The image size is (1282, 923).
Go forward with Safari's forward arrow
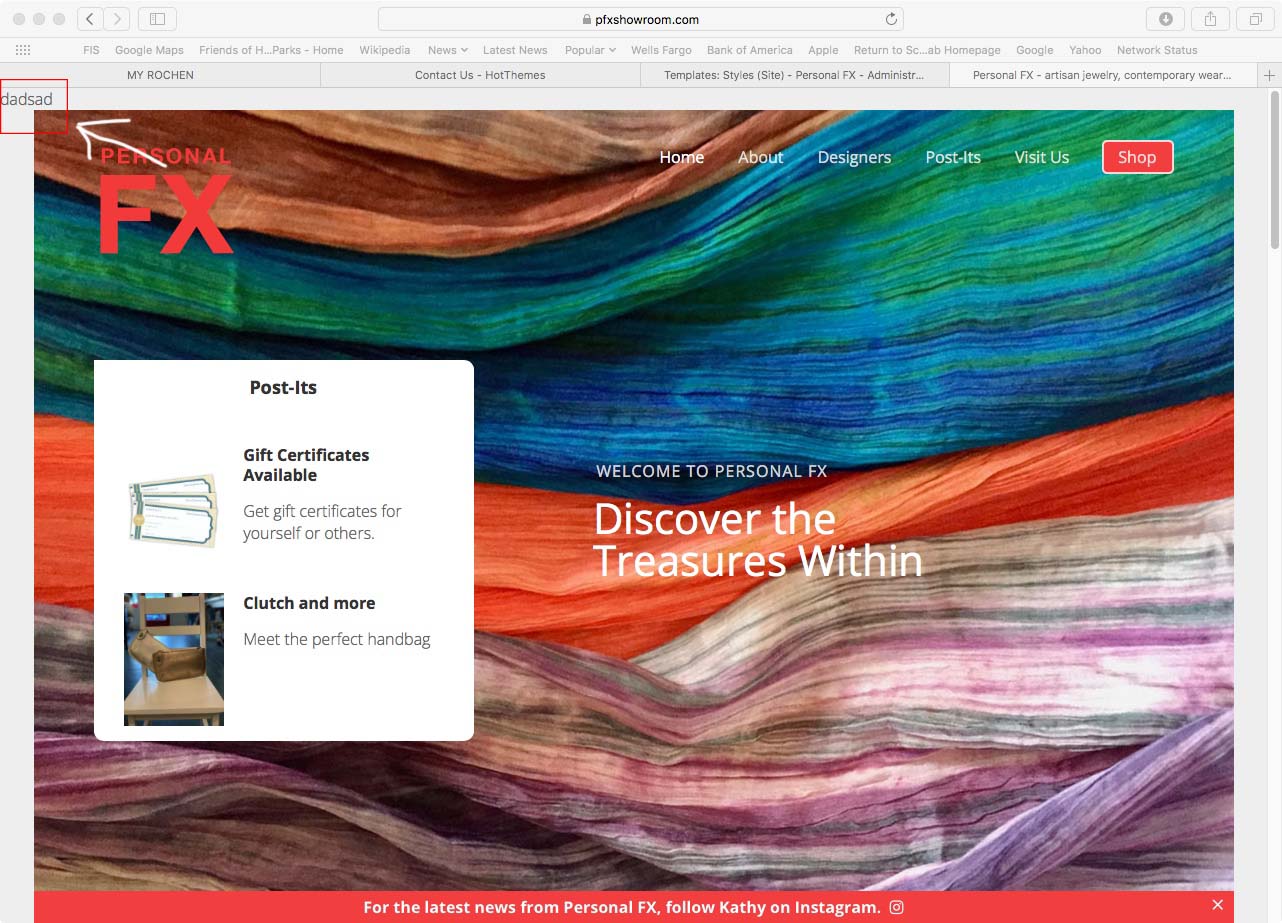click(x=117, y=19)
